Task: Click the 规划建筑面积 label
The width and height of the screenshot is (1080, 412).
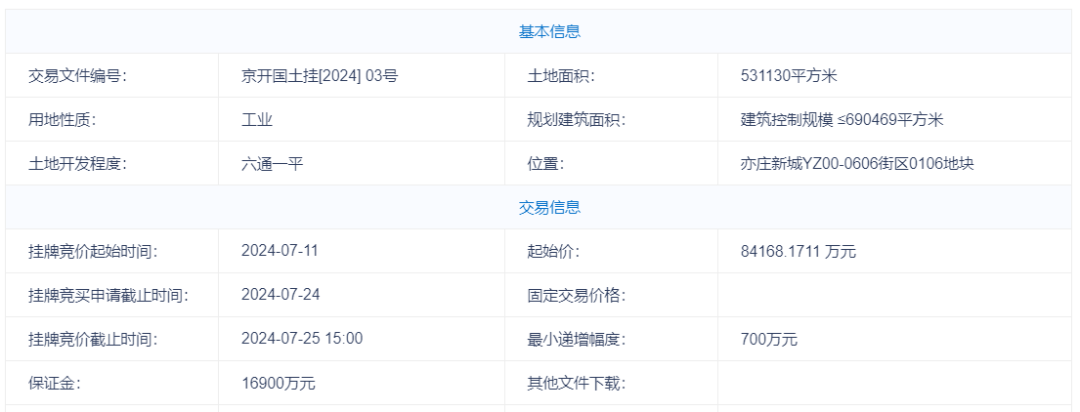Action: [575, 120]
